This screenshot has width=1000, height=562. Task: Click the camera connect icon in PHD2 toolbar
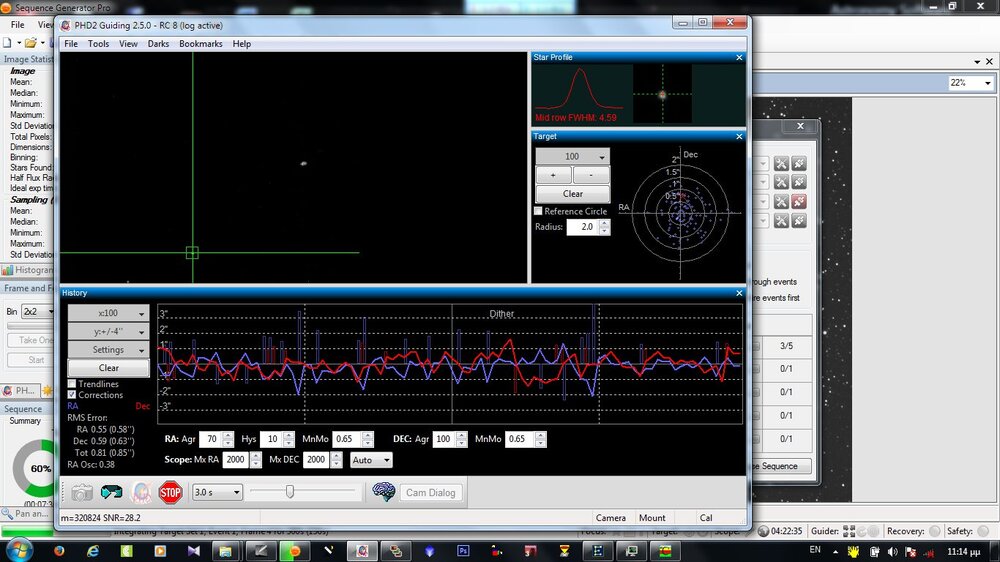(81, 492)
